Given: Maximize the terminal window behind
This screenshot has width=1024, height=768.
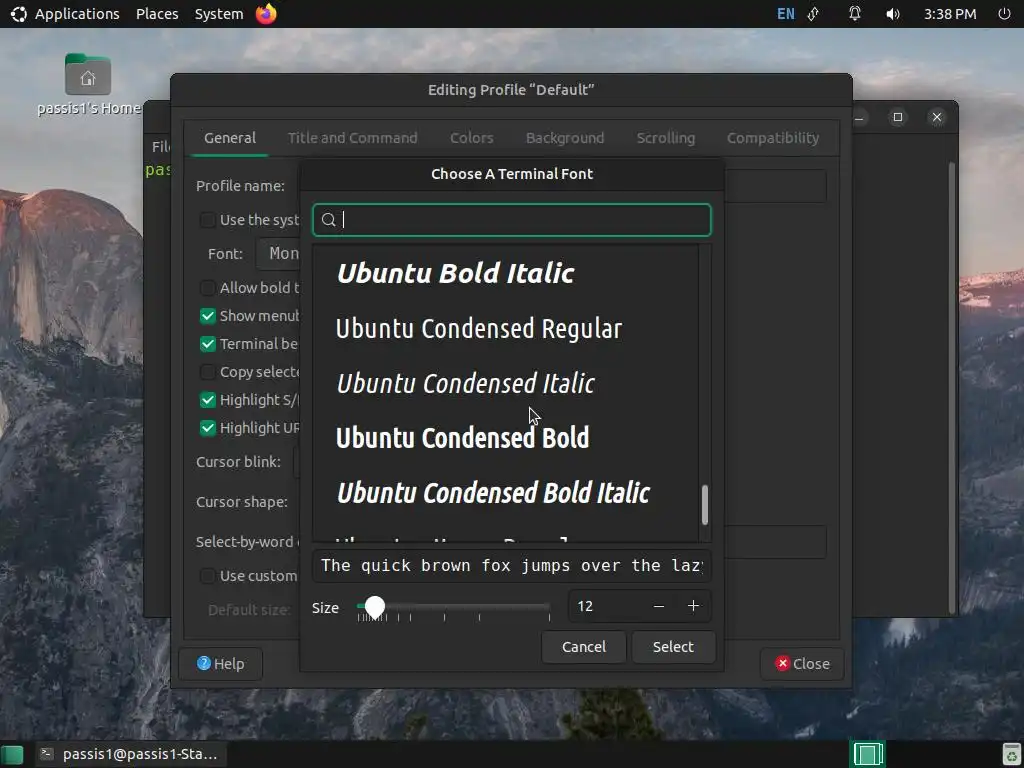Looking at the screenshot, I should 898,117.
